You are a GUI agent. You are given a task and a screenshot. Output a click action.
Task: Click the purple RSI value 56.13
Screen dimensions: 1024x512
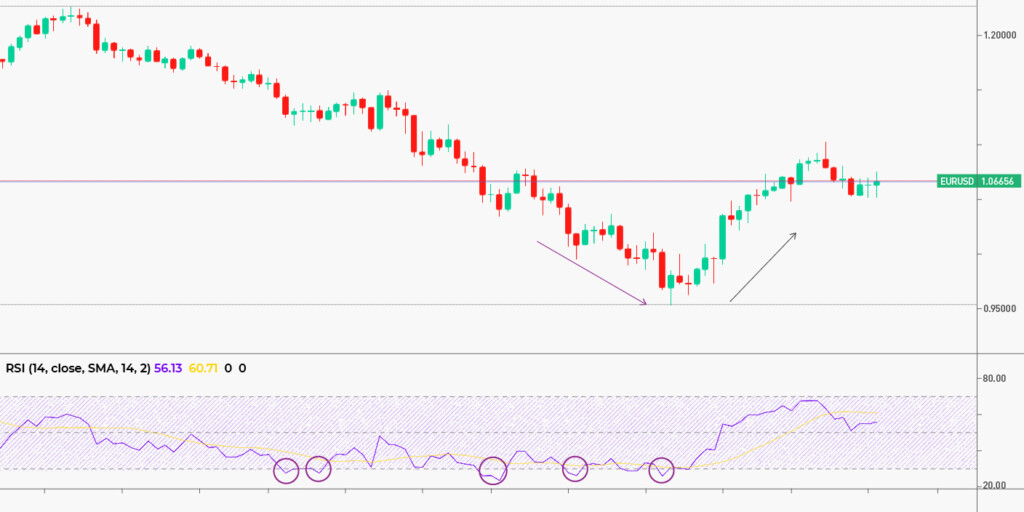point(169,368)
